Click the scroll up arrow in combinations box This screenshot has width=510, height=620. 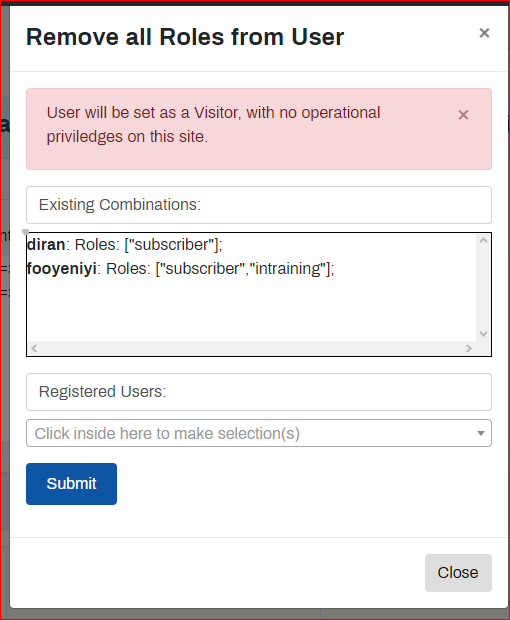click(483, 240)
